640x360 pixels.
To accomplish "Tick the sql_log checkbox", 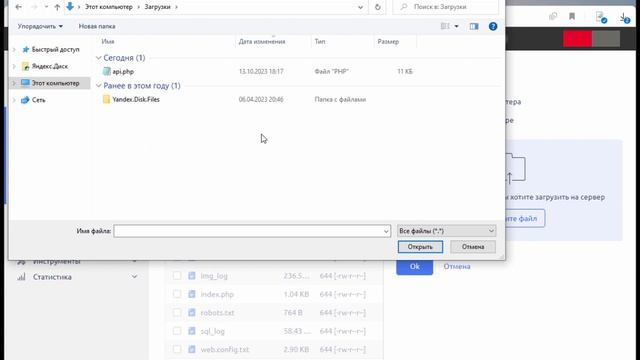I will (177, 331).
